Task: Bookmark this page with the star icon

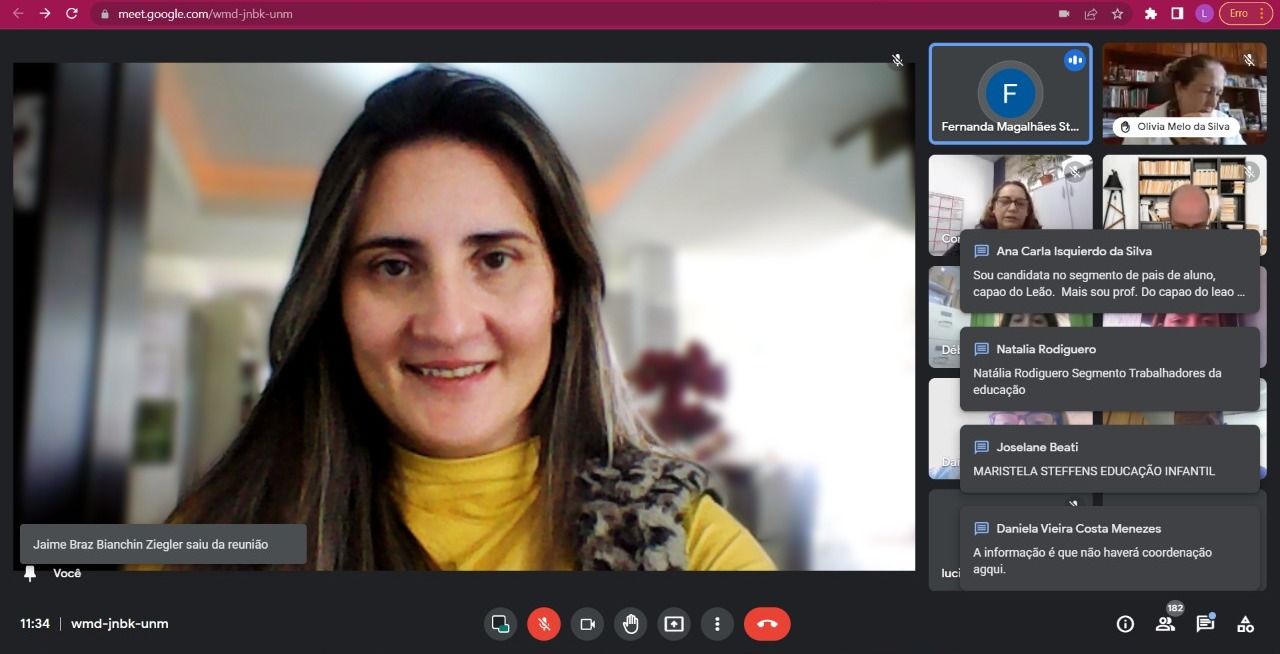Action: pyautogui.click(x=1117, y=14)
